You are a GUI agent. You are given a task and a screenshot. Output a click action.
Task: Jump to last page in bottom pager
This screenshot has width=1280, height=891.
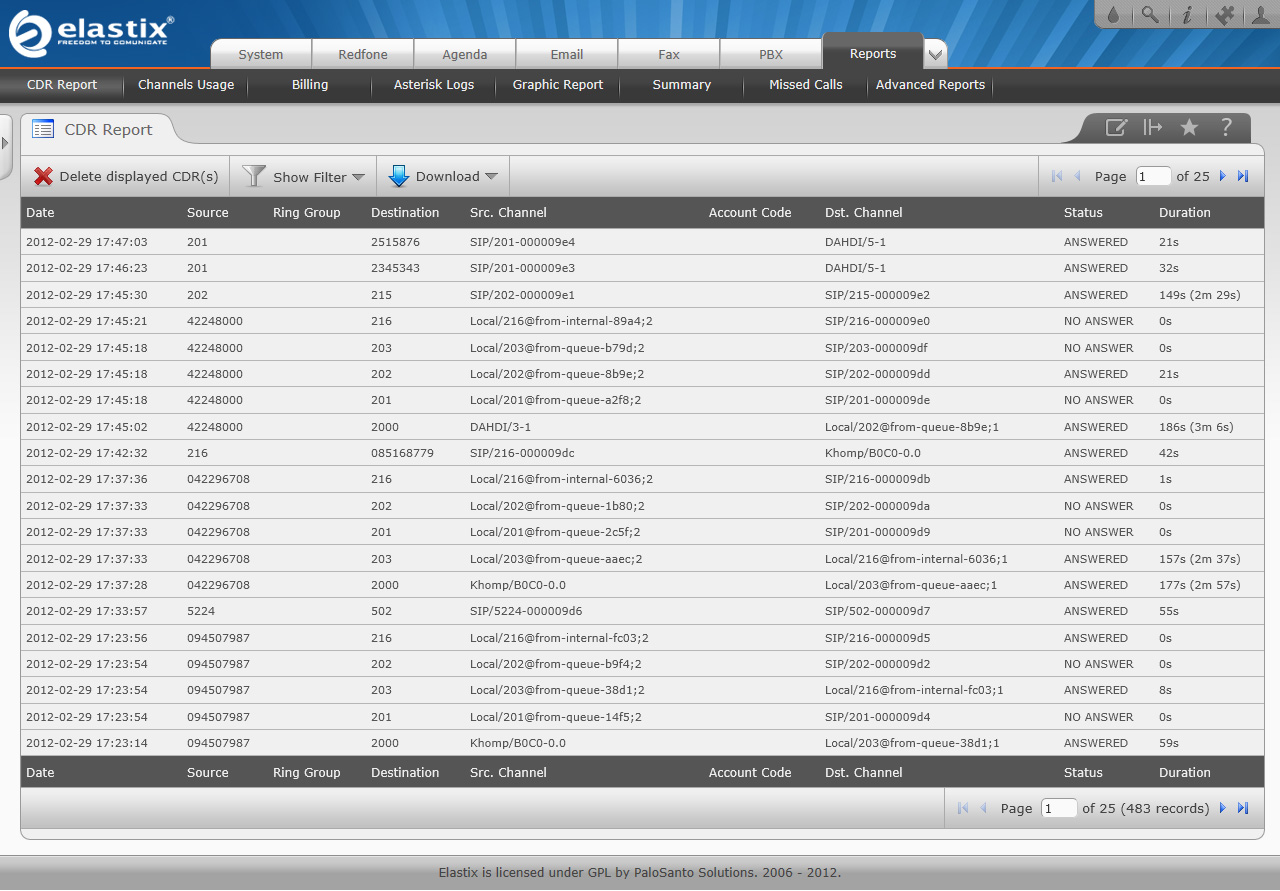(x=1243, y=808)
